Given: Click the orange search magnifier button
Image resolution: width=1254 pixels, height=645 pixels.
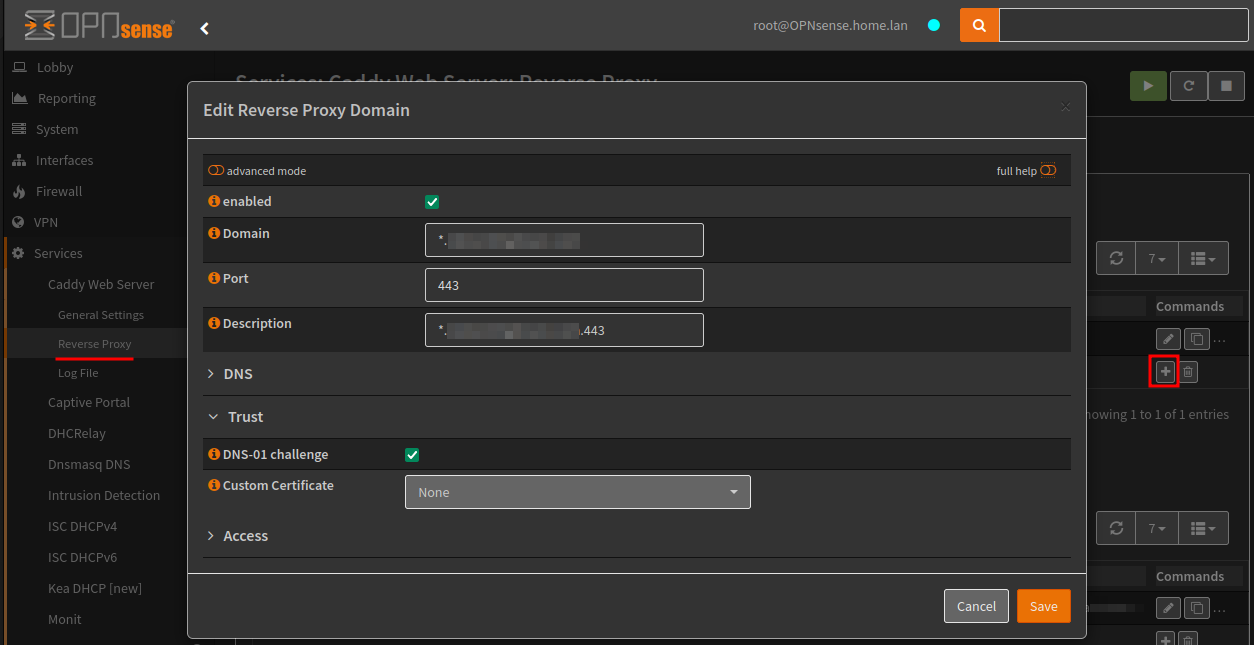Looking at the screenshot, I should (979, 26).
